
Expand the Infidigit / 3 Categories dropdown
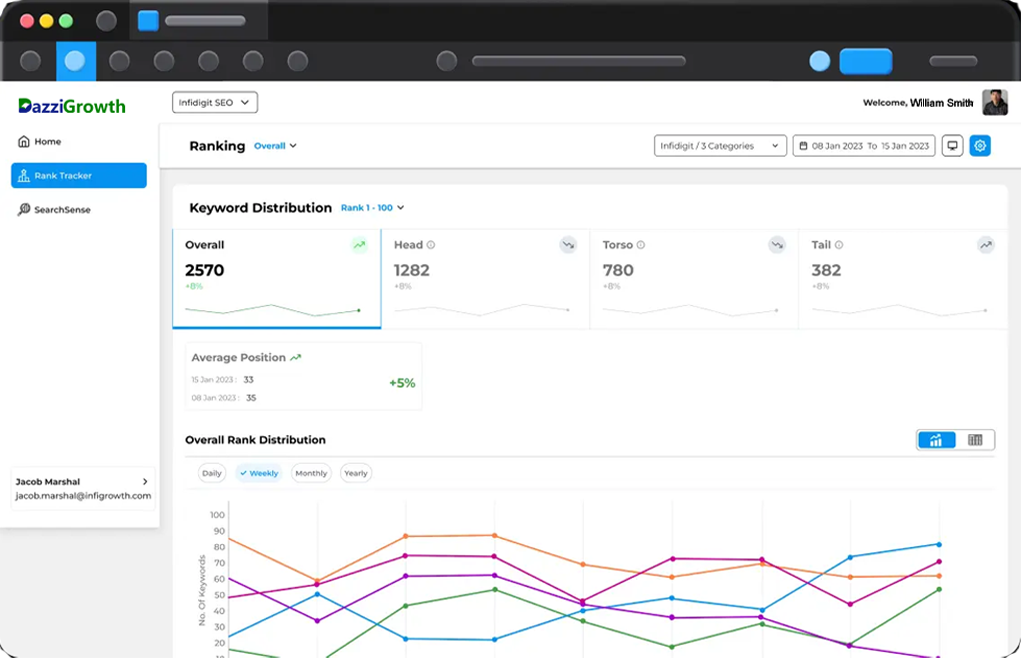(719, 146)
